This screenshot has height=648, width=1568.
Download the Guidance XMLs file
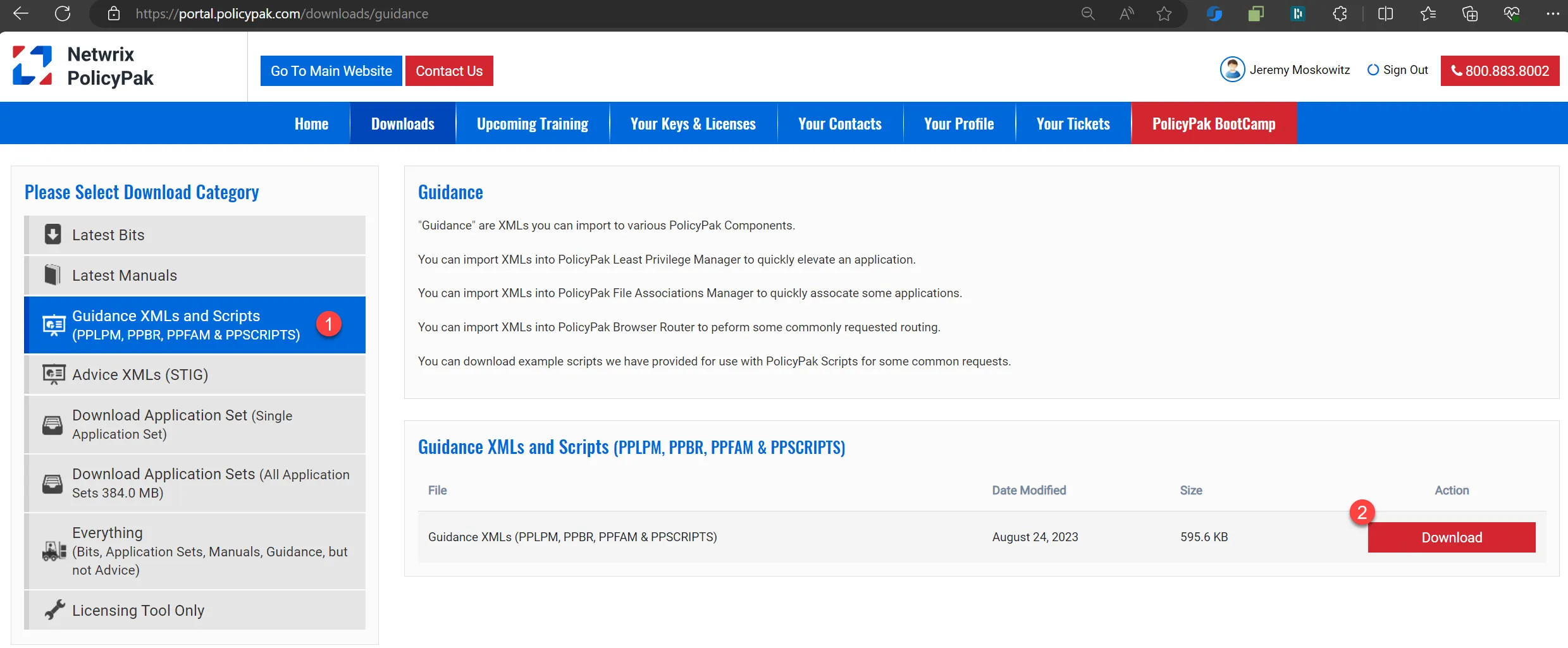pos(1452,537)
